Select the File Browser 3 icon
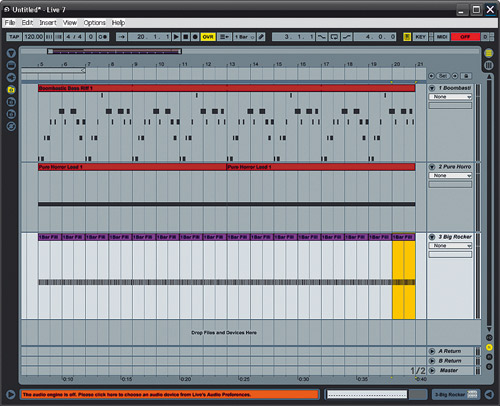The width and height of the screenshot is (500, 406). [x=11, y=114]
